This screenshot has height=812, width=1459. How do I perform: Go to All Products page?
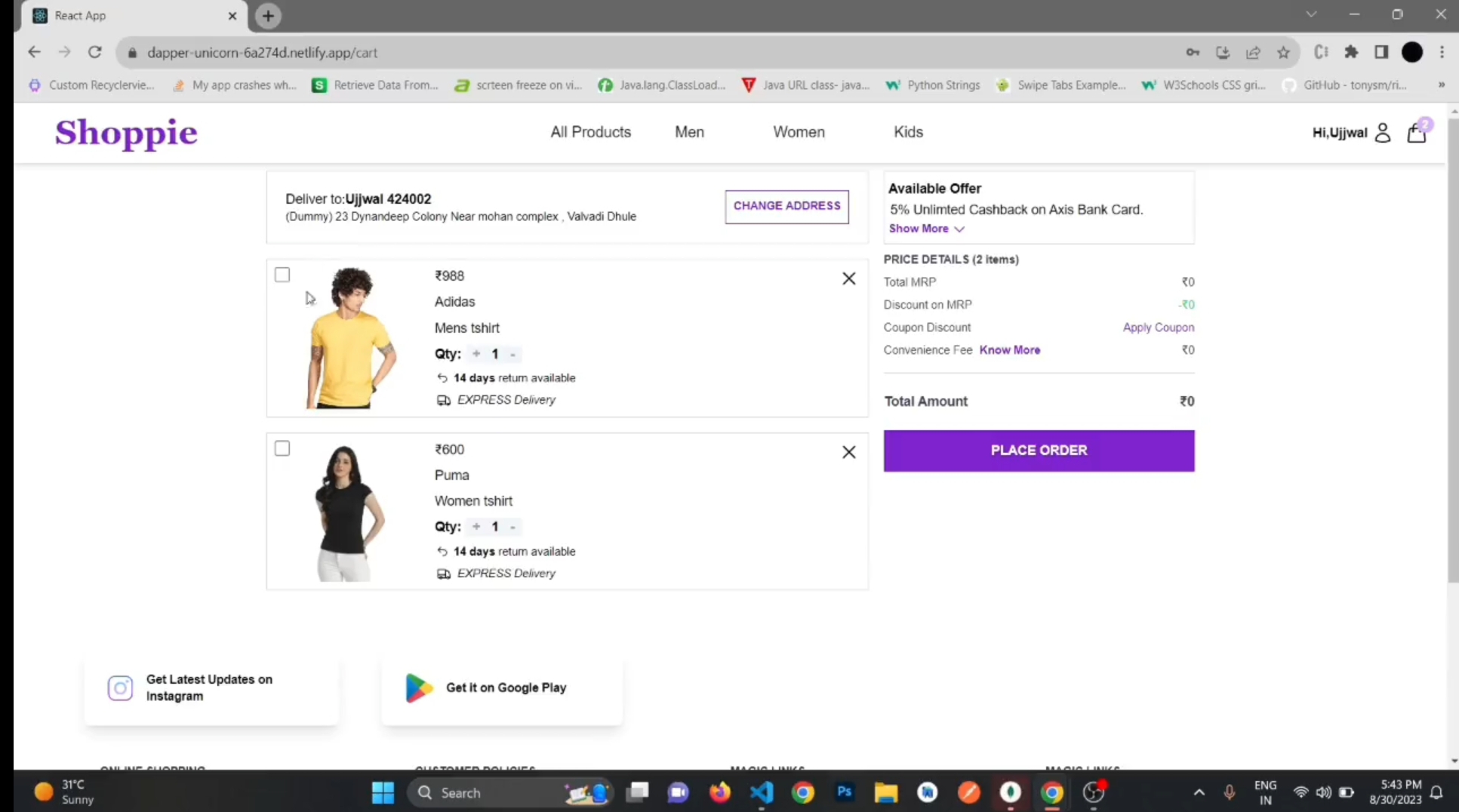pyautogui.click(x=590, y=132)
